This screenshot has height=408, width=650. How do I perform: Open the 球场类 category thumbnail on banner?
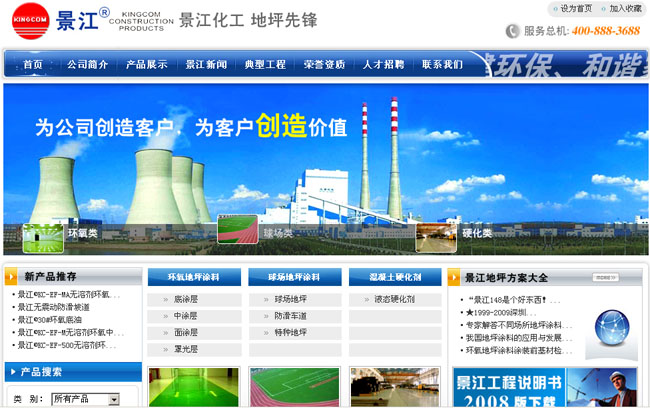coord(238,233)
